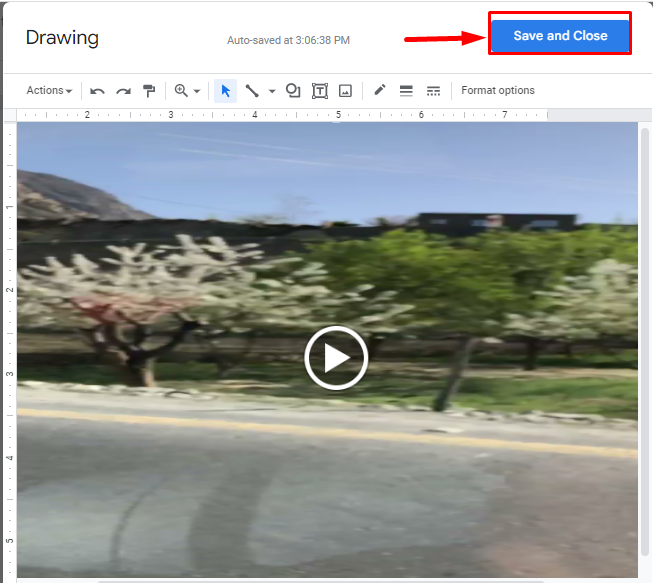This screenshot has height=583, width=653.
Task: Open the Shape tool
Action: [293, 90]
